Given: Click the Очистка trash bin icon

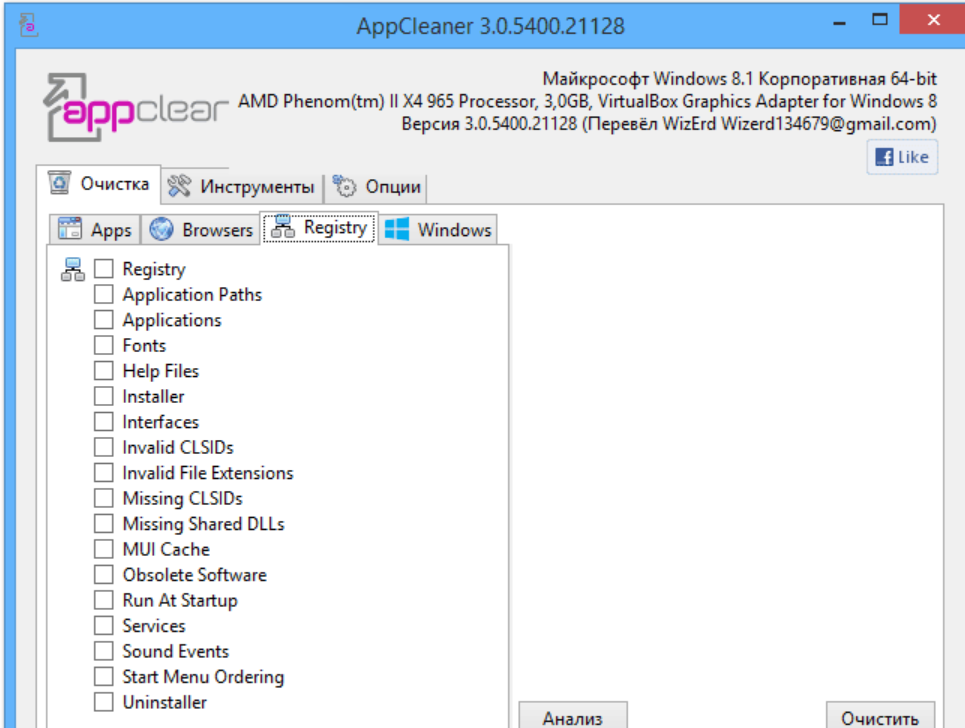Looking at the screenshot, I should tap(60, 184).
